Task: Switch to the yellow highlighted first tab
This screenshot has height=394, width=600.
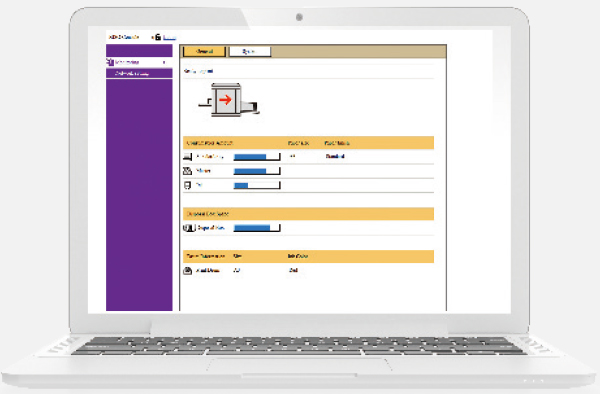Action: pyautogui.click(x=204, y=52)
